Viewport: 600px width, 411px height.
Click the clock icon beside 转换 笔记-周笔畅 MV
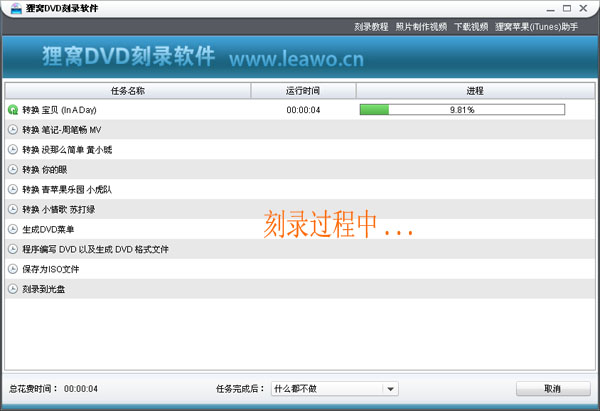(13, 130)
